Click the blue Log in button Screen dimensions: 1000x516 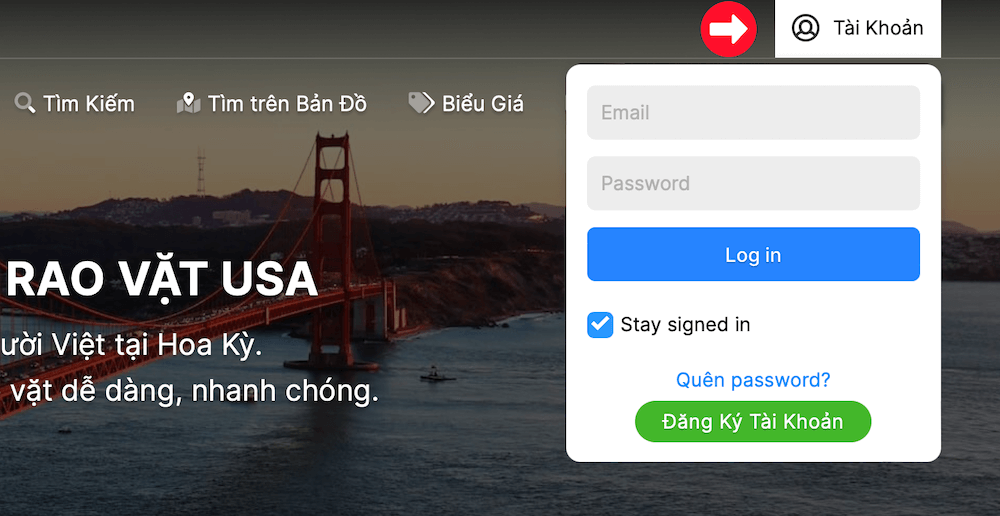pos(753,254)
